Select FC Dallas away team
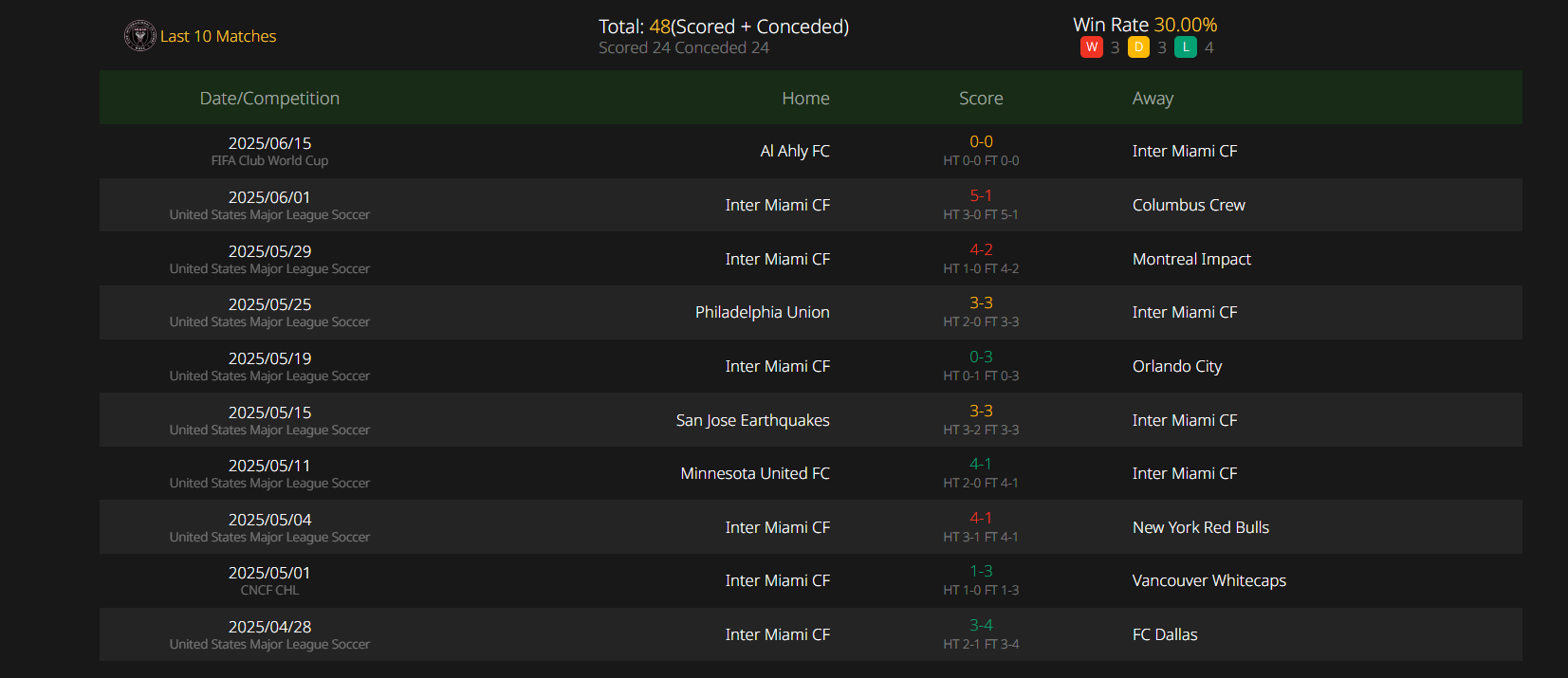The height and width of the screenshot is (678, 1568). (1165, 634)
